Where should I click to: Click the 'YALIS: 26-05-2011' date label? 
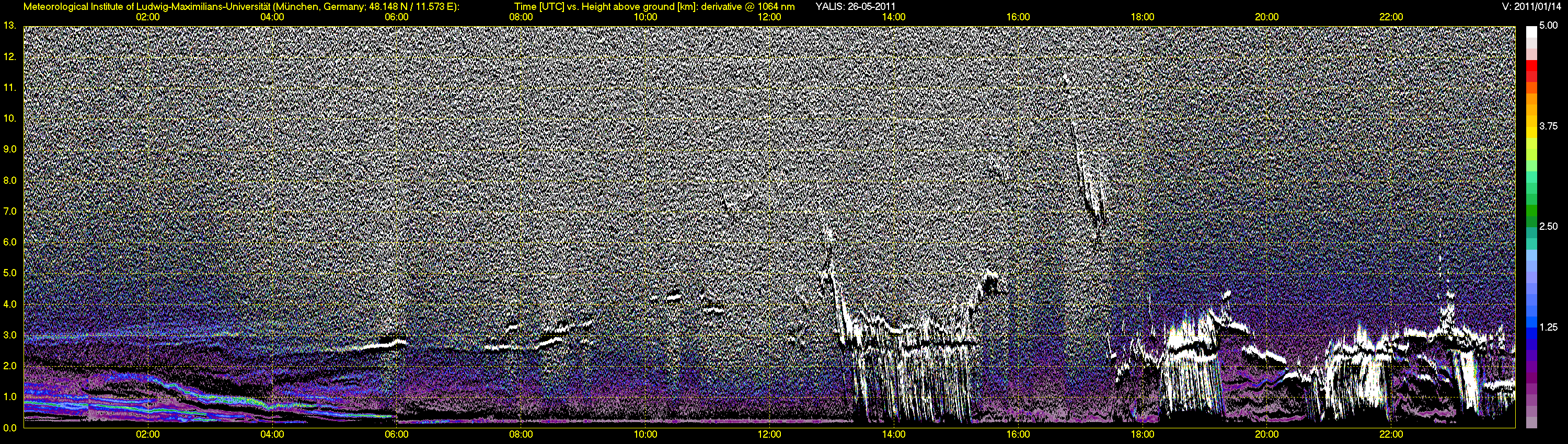pos(855,7)
